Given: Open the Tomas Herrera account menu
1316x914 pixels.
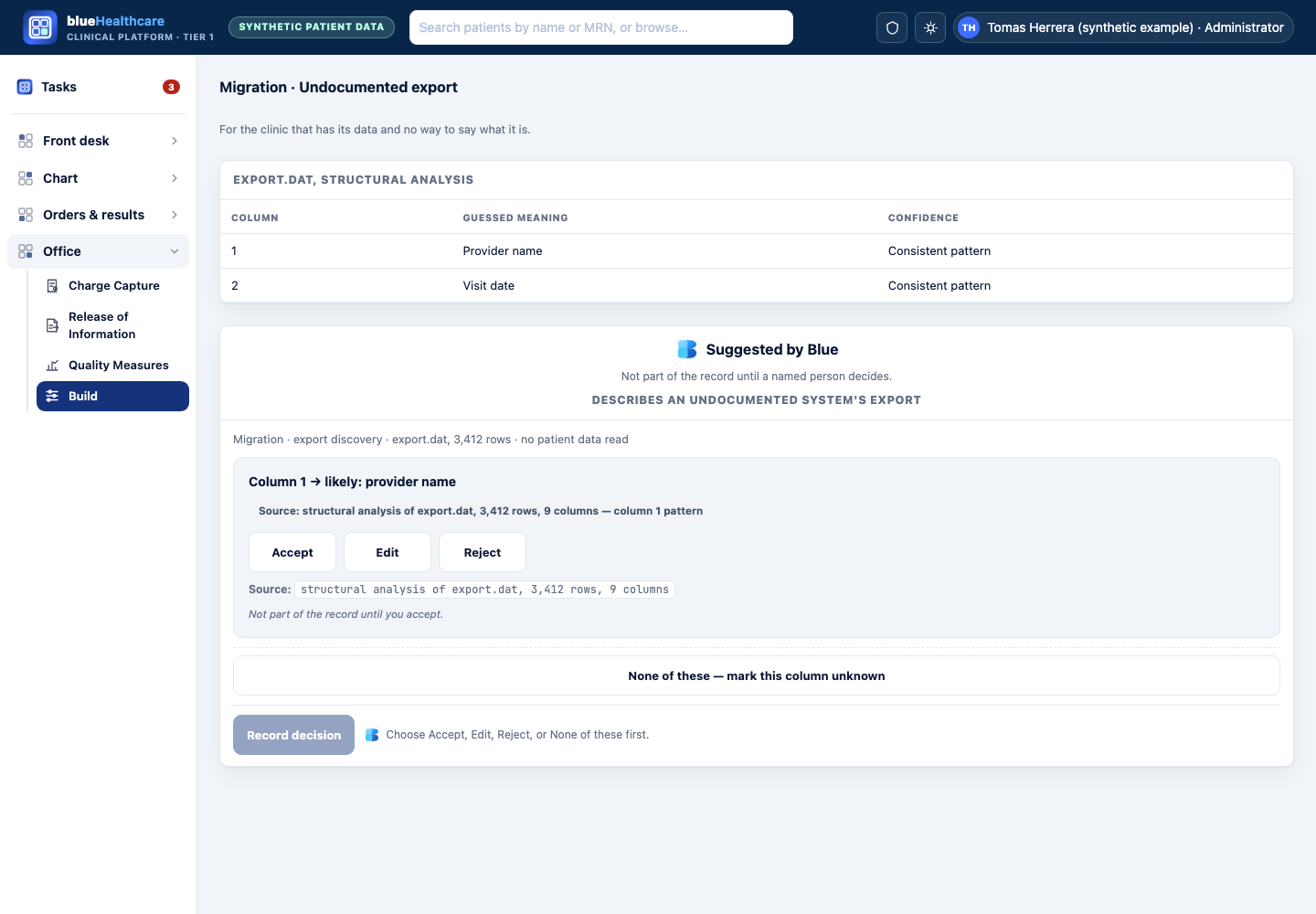Looking at the screenshot, I should point(1123,27).
